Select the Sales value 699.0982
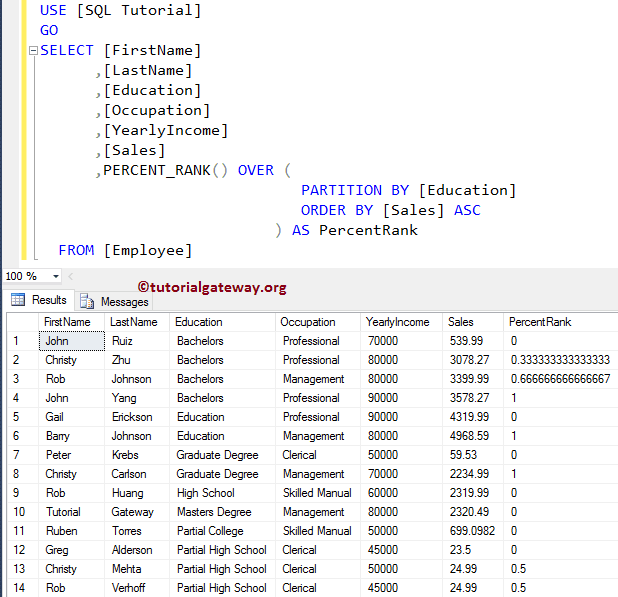This screenshot has height=597, width=618. [473, 531]
